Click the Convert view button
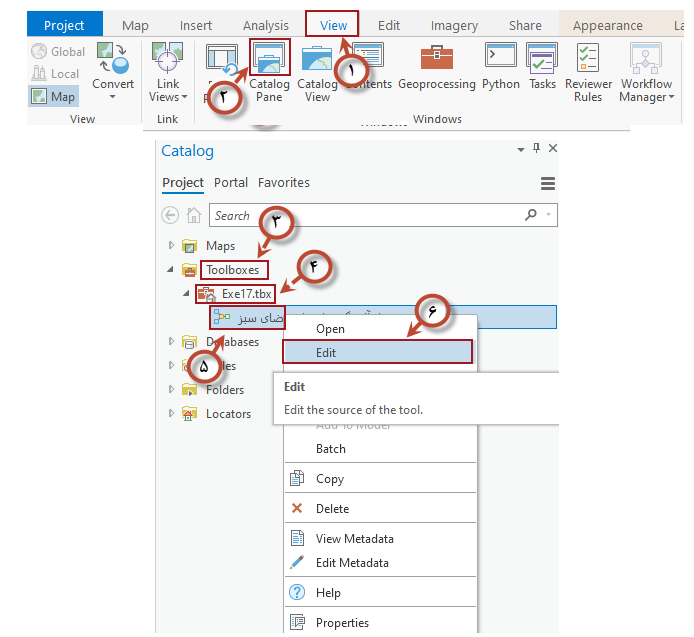 (x=113, y=65)
